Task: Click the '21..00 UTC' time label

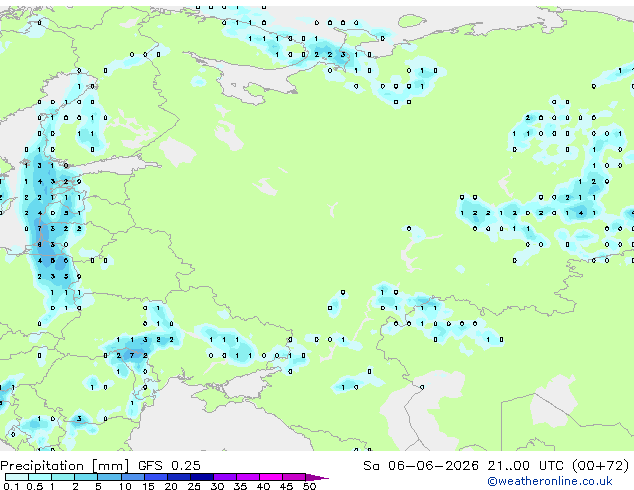Action: pyautogui.click(x=525, y=466)
